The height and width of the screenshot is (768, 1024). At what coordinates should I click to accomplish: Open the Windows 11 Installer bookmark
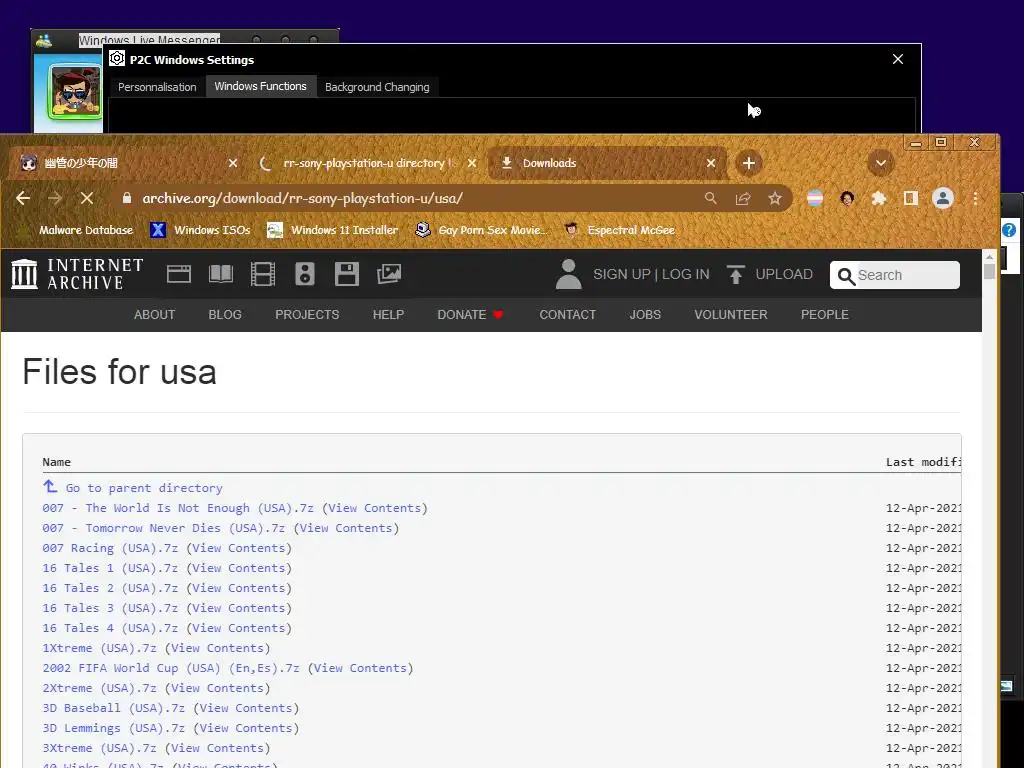333,230
